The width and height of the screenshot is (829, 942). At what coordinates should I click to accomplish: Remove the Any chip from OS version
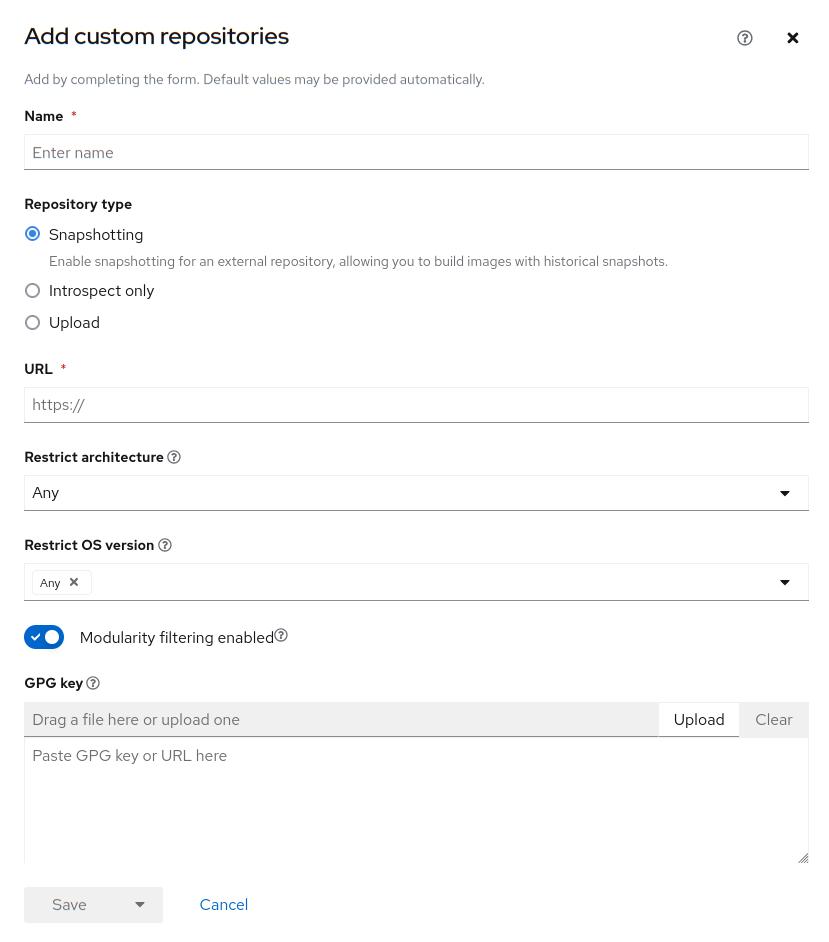74,582
